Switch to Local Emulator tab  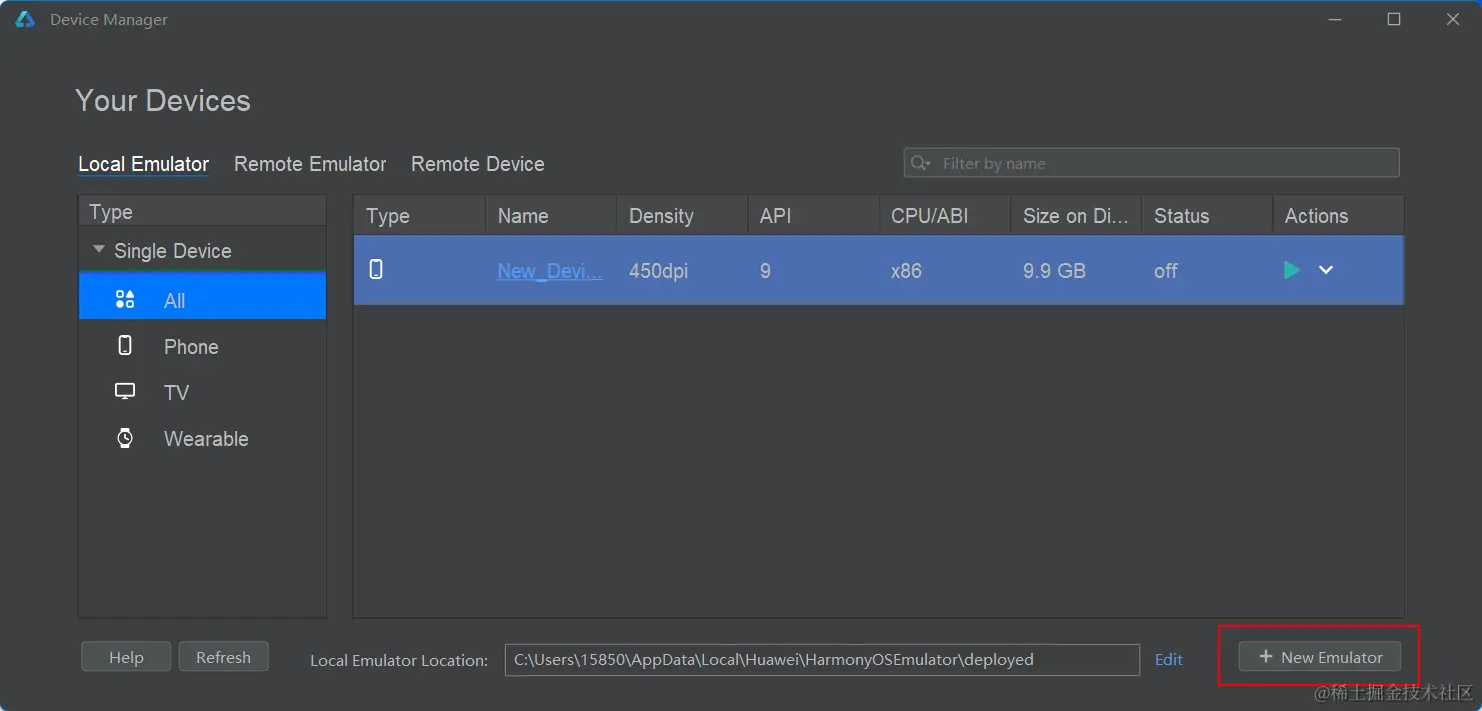click(144, 164)
